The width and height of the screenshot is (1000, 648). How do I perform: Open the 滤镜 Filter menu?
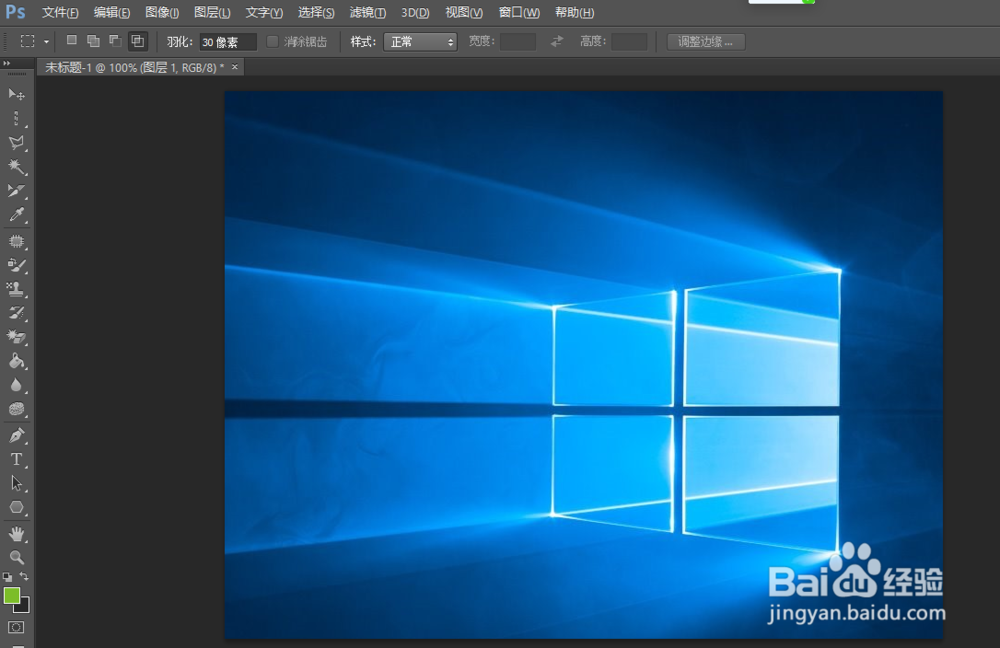[367, 12]
